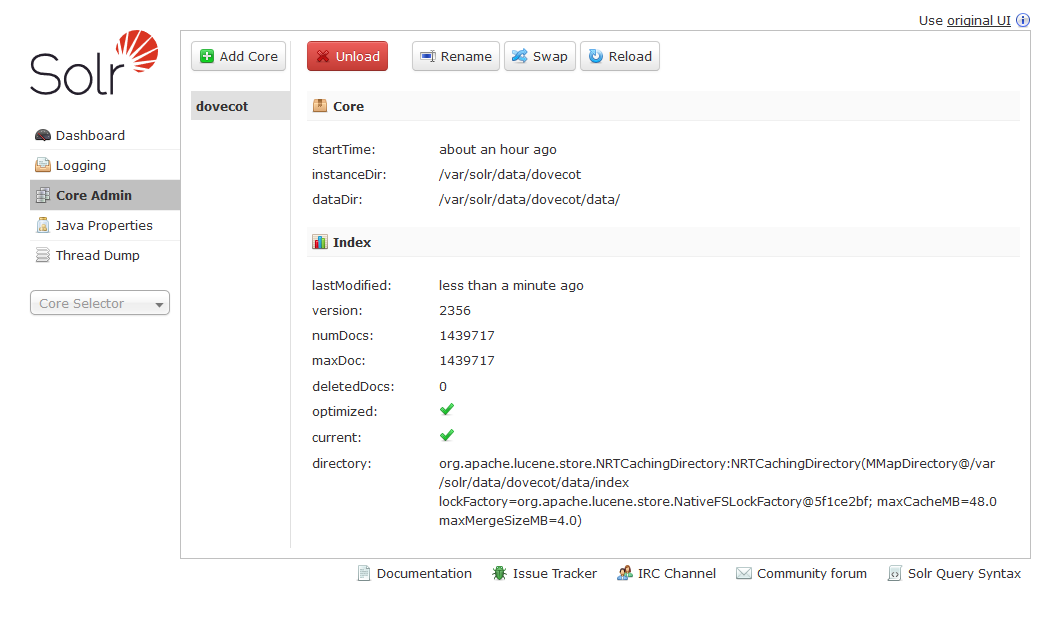Screen dimensions: 1061x619
Task: Open the Logging page
Action: point(80,166)
